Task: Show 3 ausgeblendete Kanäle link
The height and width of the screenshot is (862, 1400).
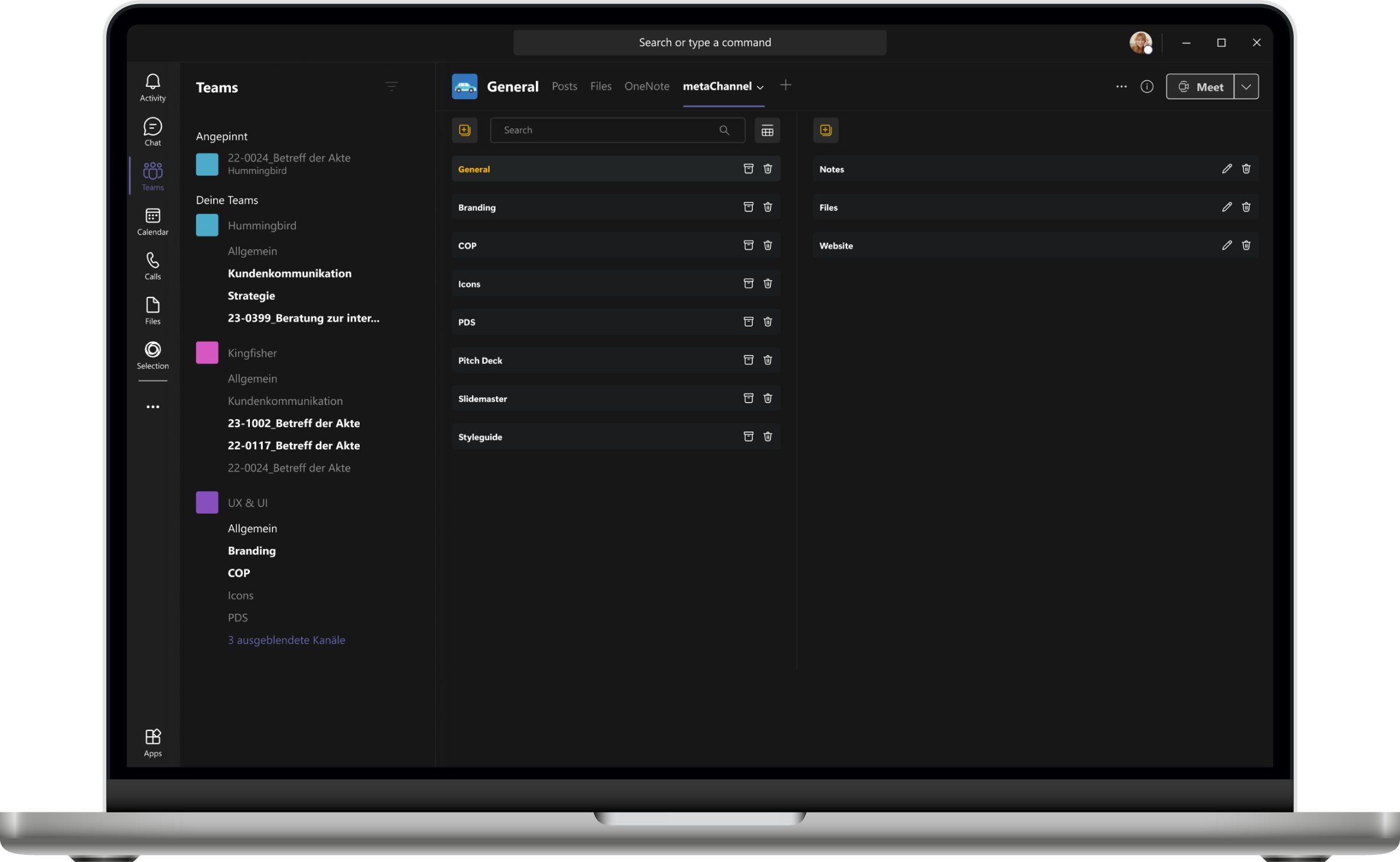Action: (x=286, y=640)
